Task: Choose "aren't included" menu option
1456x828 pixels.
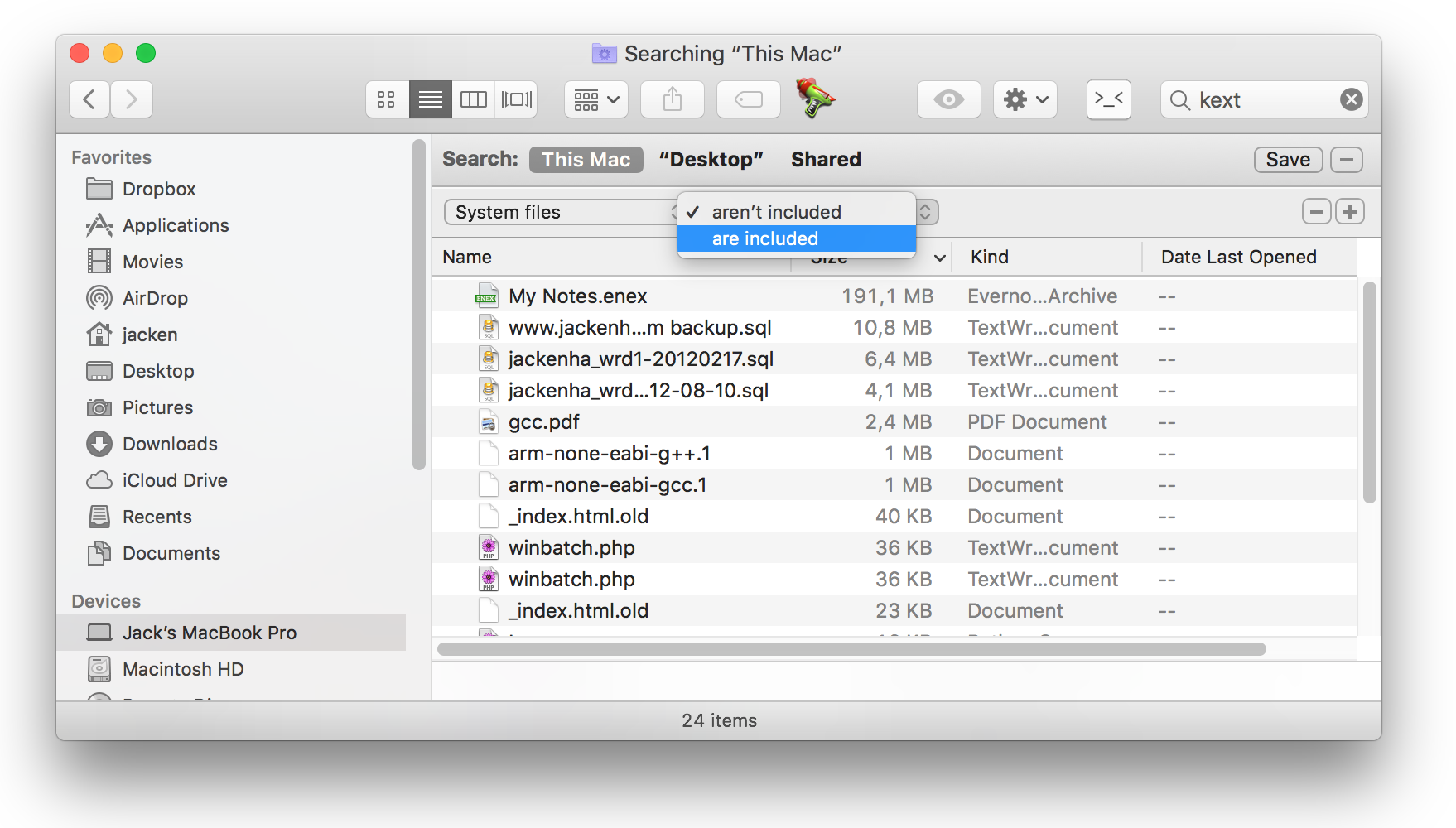Action: point(797,212)
